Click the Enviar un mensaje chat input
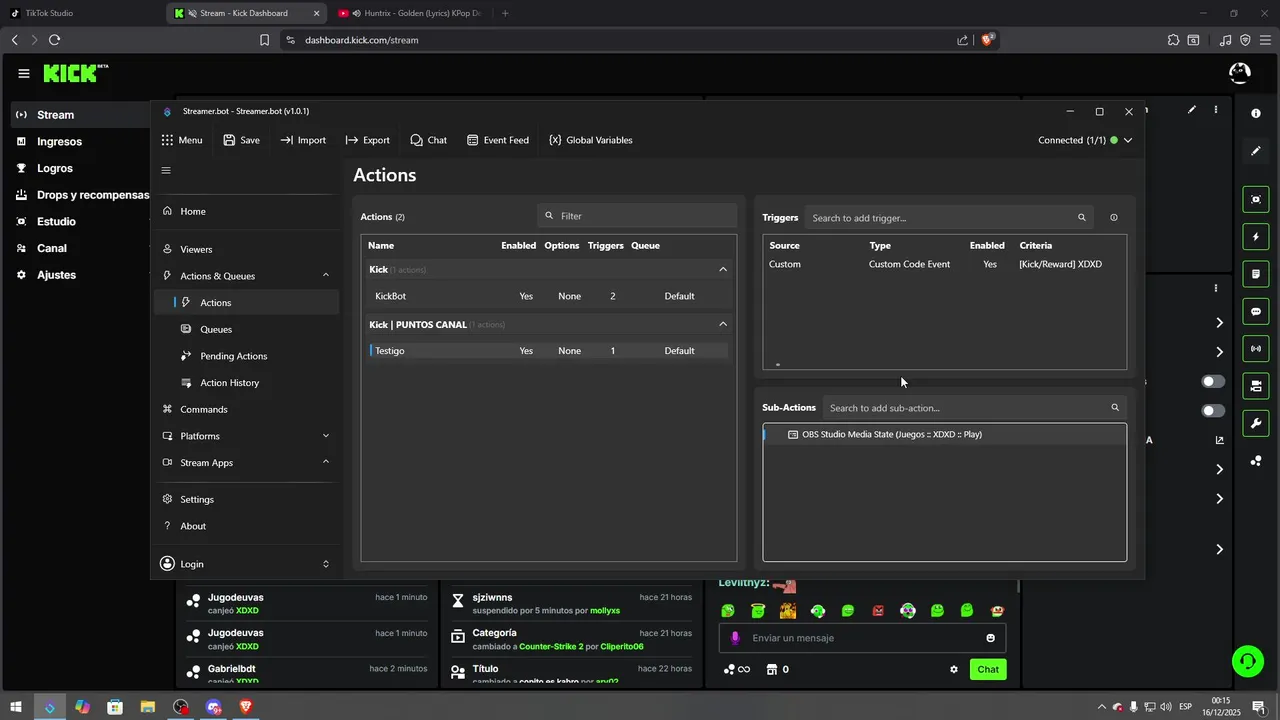The height and width of the screenshot is (720, 1280). [x=862, y=638]
